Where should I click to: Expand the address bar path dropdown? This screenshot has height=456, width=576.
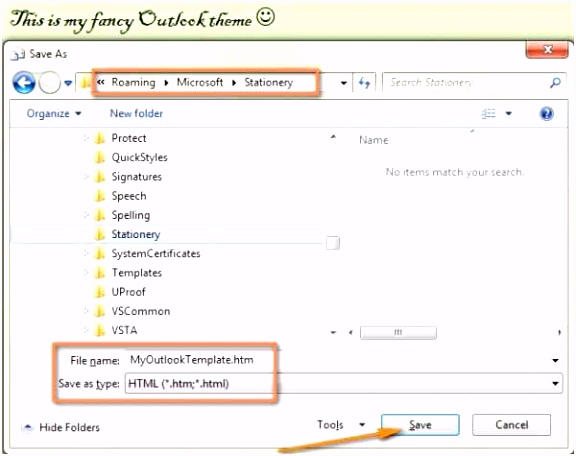tap(343, 83)
